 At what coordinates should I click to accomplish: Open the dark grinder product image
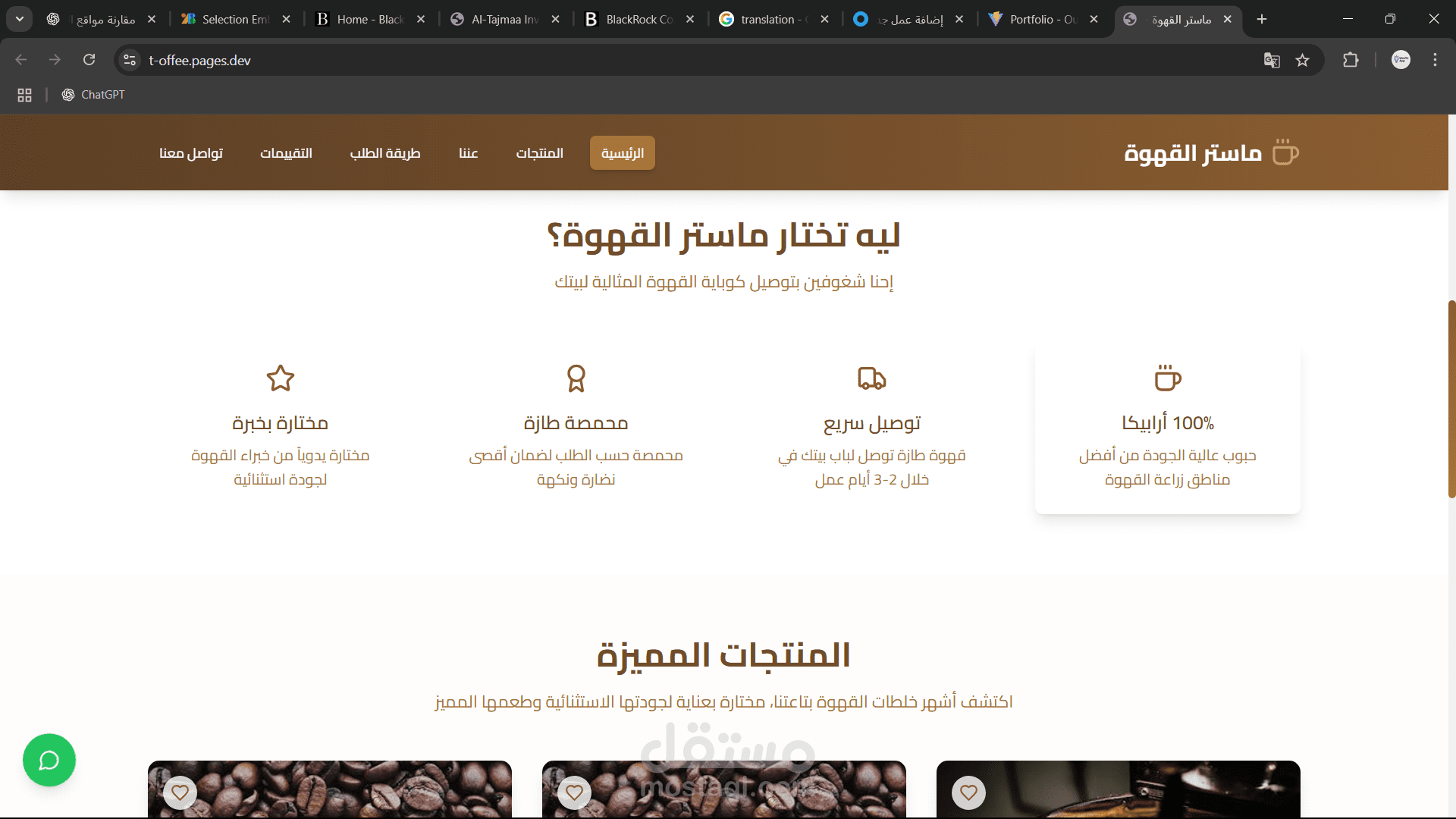(x=1119, y=789)
